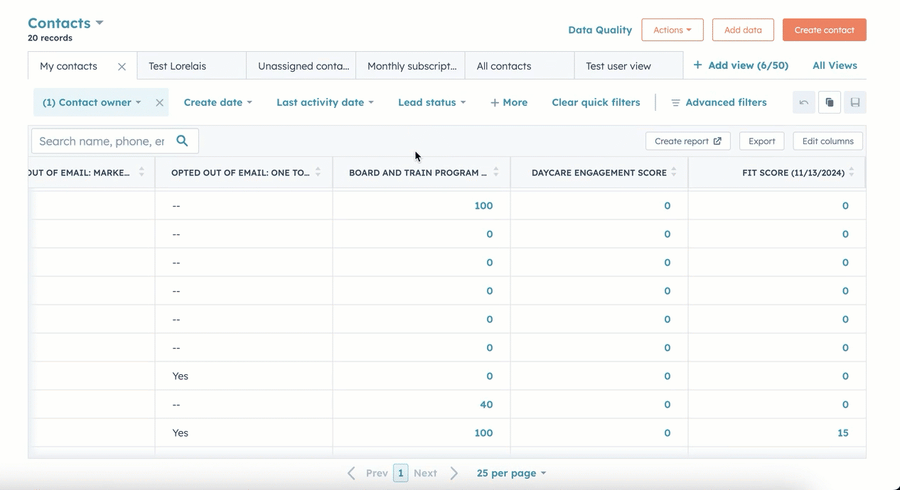Click the save view floppy icon
The width and height of the screenshot is (900, 490).
[855, 102]
